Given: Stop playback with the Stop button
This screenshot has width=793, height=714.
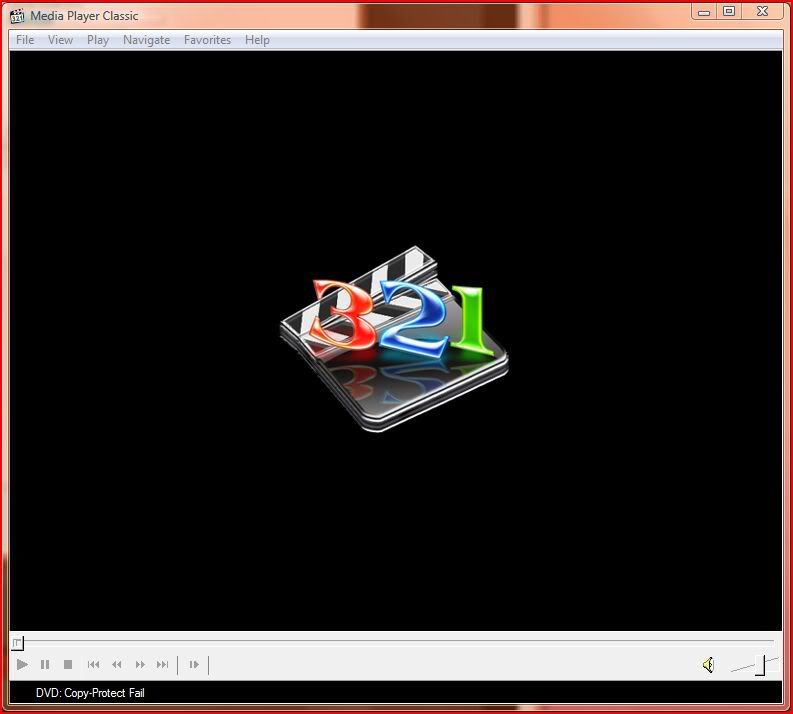Looking at the screenshot, I should pos(68,664).
